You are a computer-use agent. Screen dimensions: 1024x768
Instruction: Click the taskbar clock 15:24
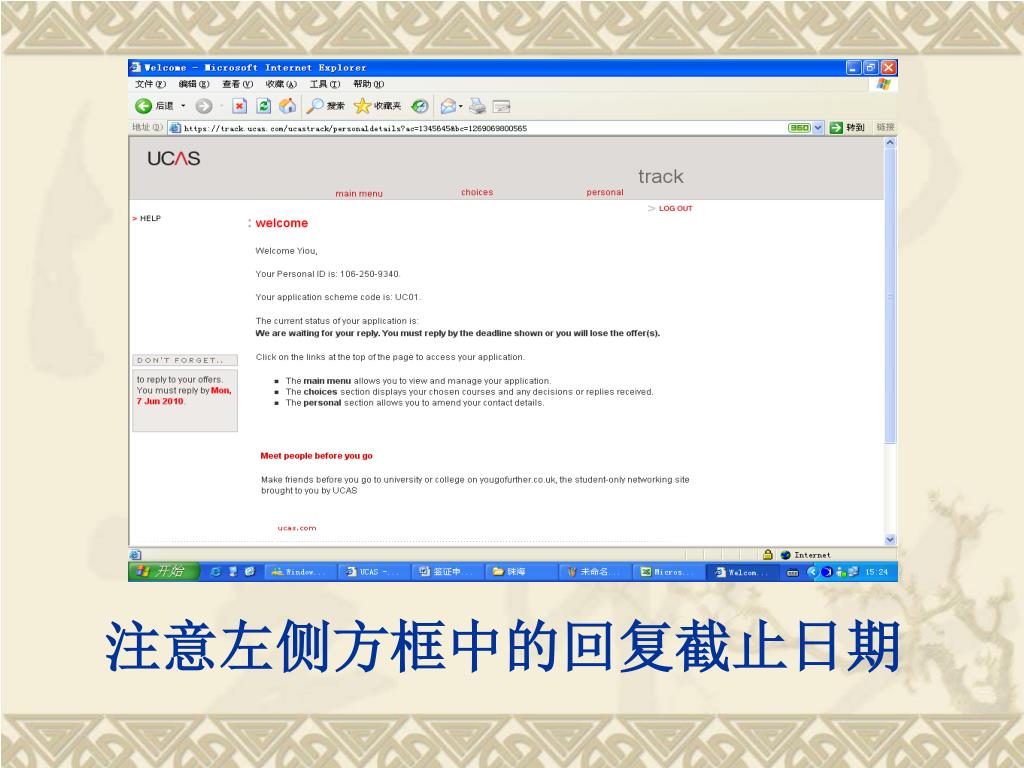(876, 571)
